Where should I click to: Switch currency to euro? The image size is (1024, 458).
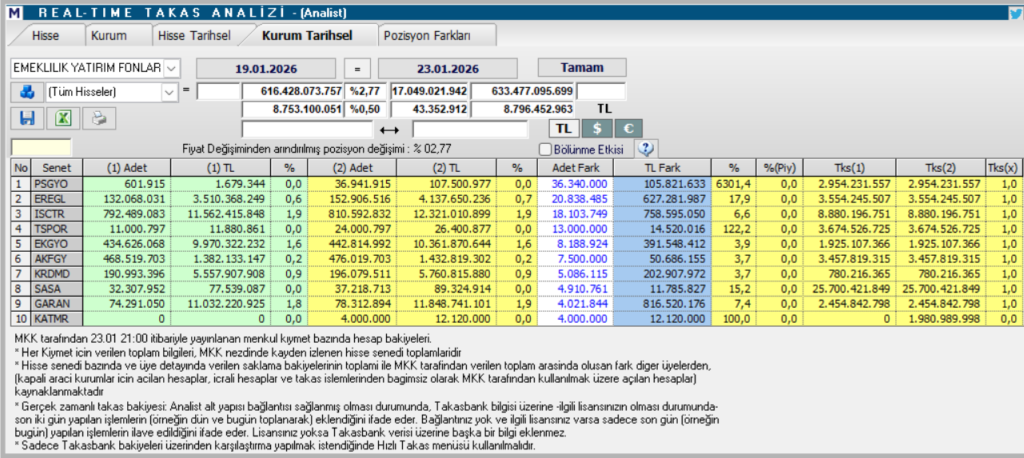(x=628, y=129)
